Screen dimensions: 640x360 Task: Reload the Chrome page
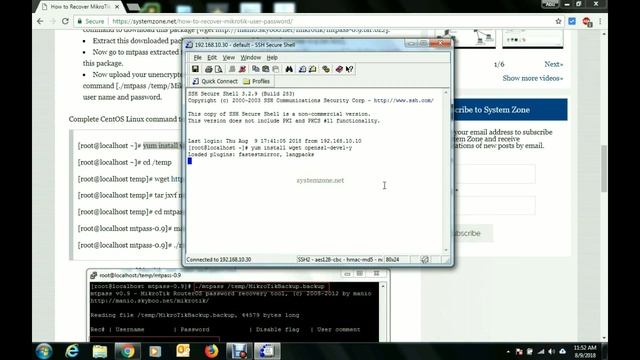coord(65,21)
